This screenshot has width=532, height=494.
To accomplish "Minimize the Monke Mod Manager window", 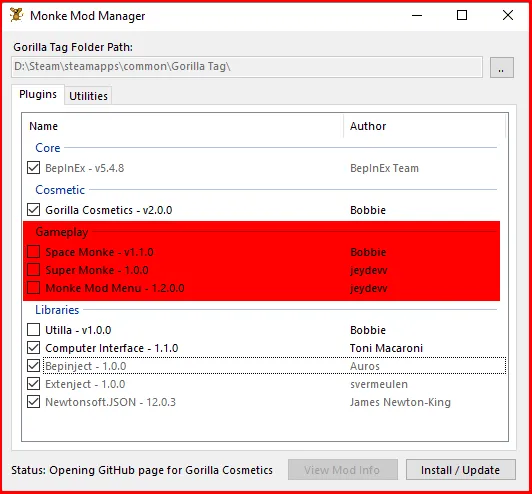I will [x=417, y=15].
